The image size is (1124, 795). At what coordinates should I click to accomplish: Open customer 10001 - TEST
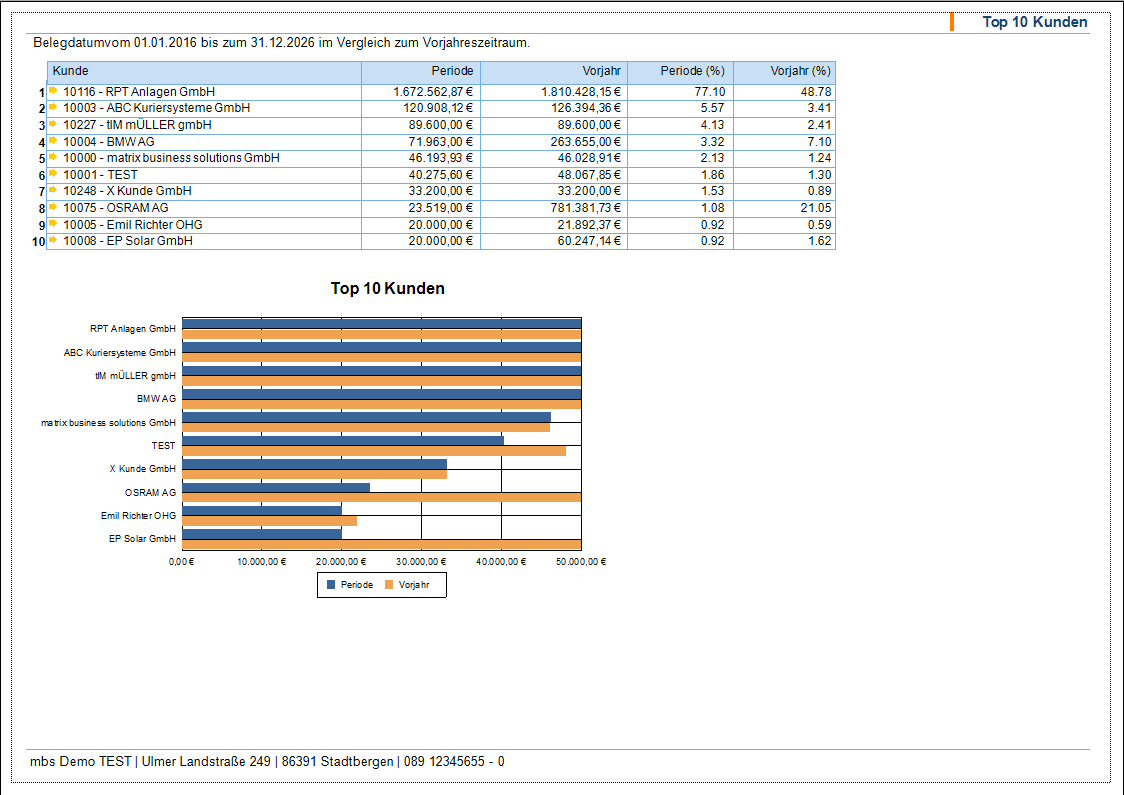coord(100,175)
